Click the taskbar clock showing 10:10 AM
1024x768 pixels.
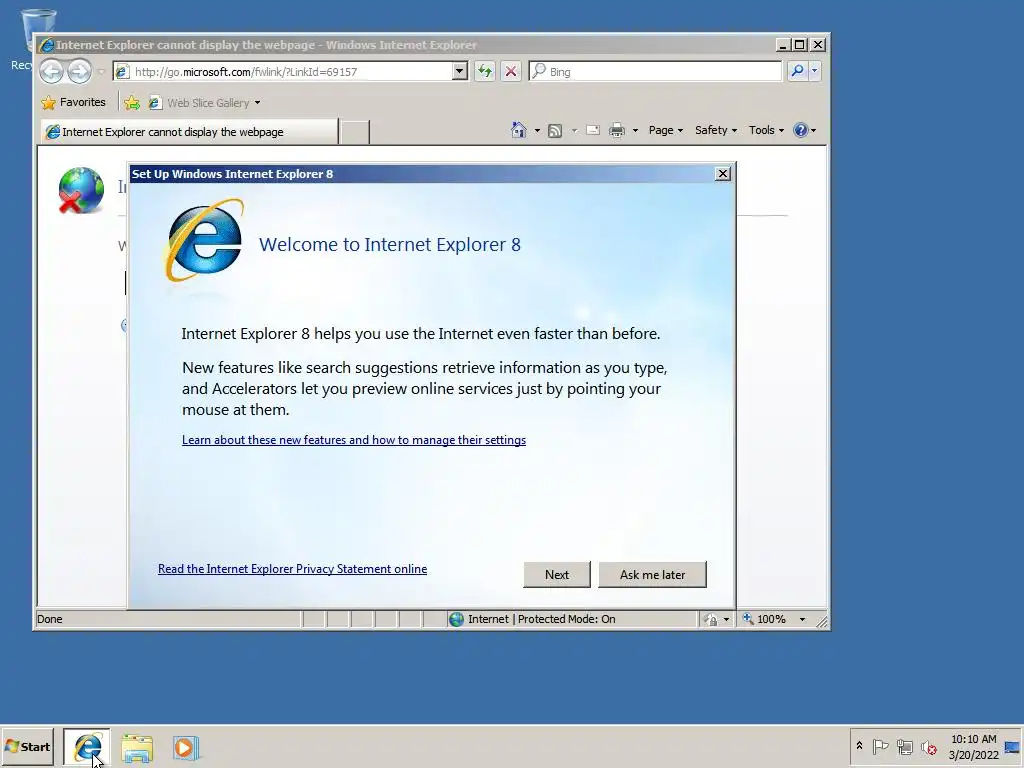tap(973, 746)
